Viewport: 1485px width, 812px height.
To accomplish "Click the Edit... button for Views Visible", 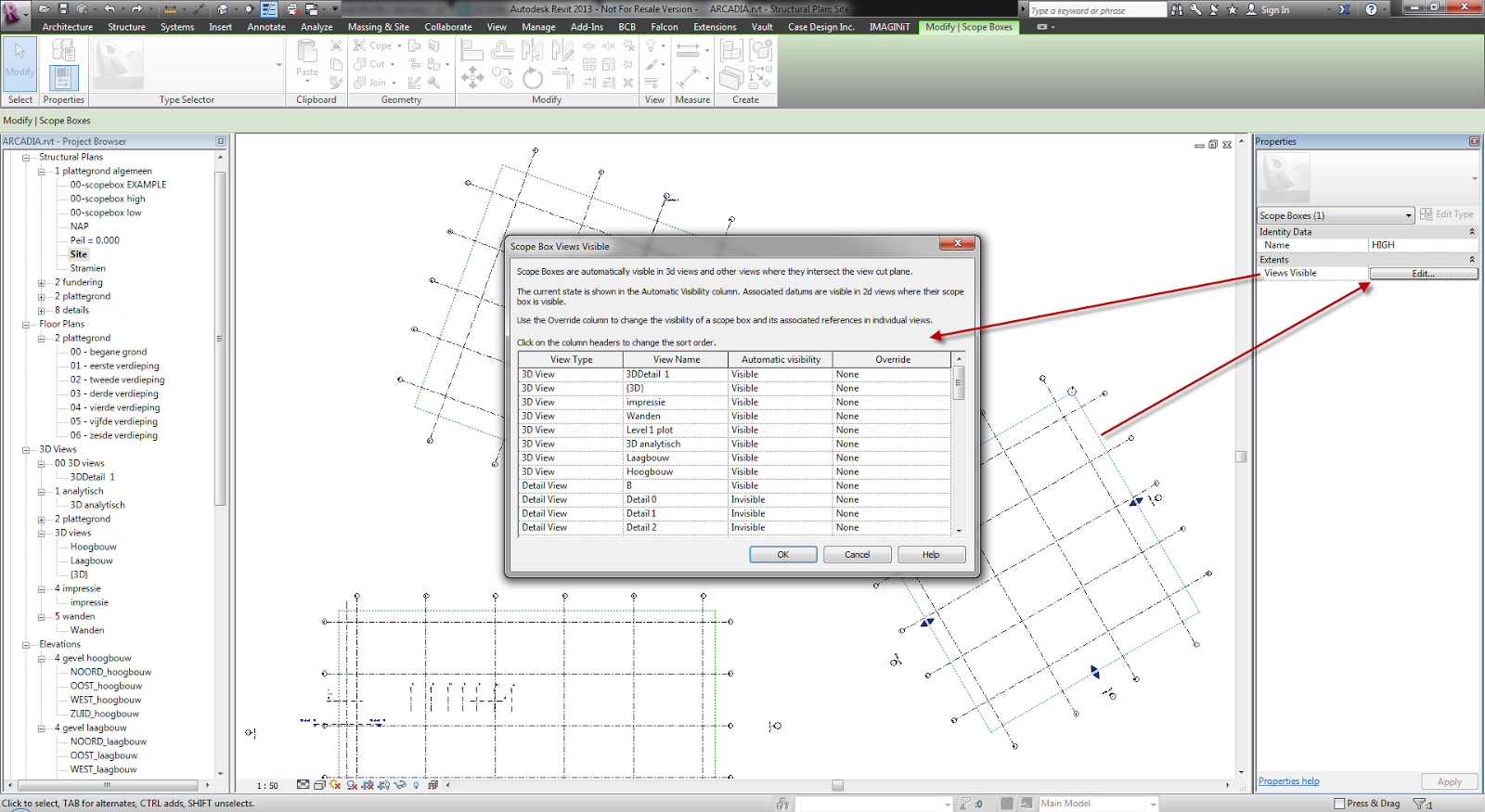I will 1423,274.
